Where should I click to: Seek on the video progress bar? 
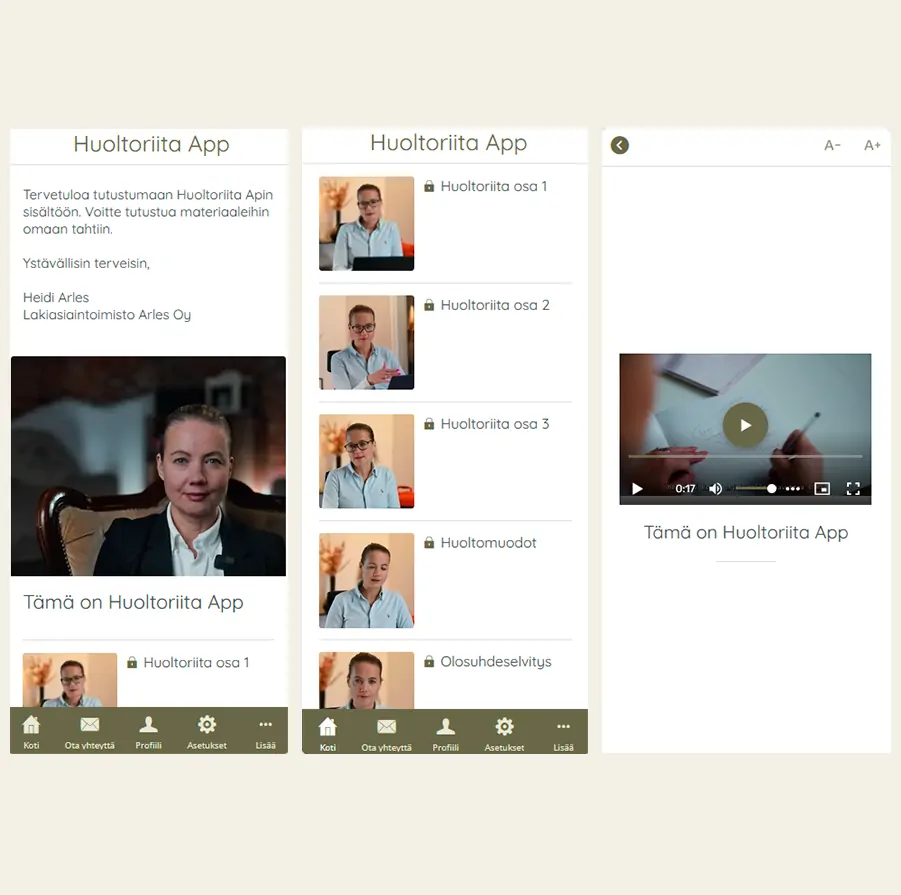point(745,456)
